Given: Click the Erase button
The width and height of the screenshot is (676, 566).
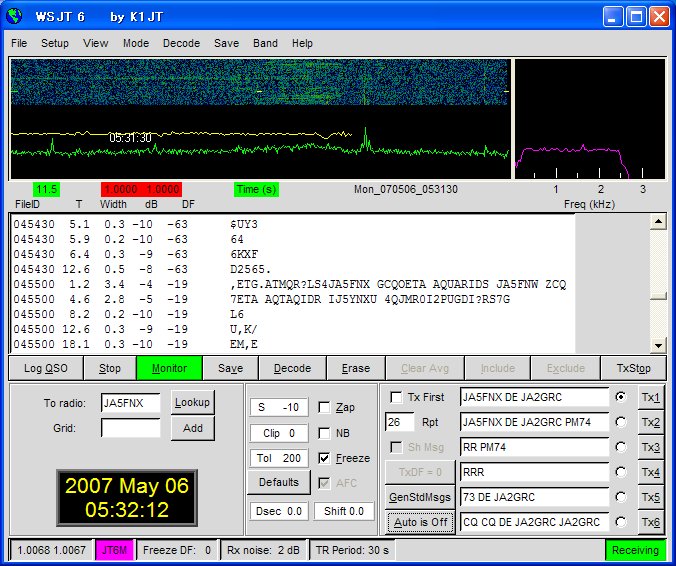Looking at the screenshot, I should [356, 369].
